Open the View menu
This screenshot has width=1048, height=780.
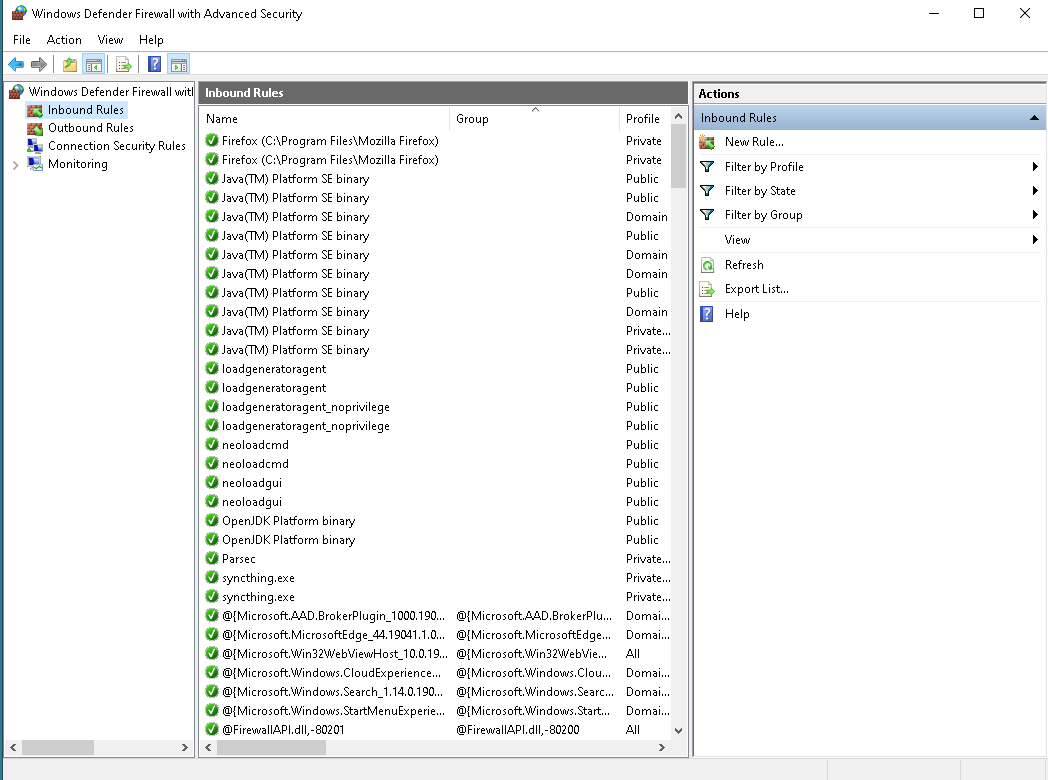tap(110, 40)
